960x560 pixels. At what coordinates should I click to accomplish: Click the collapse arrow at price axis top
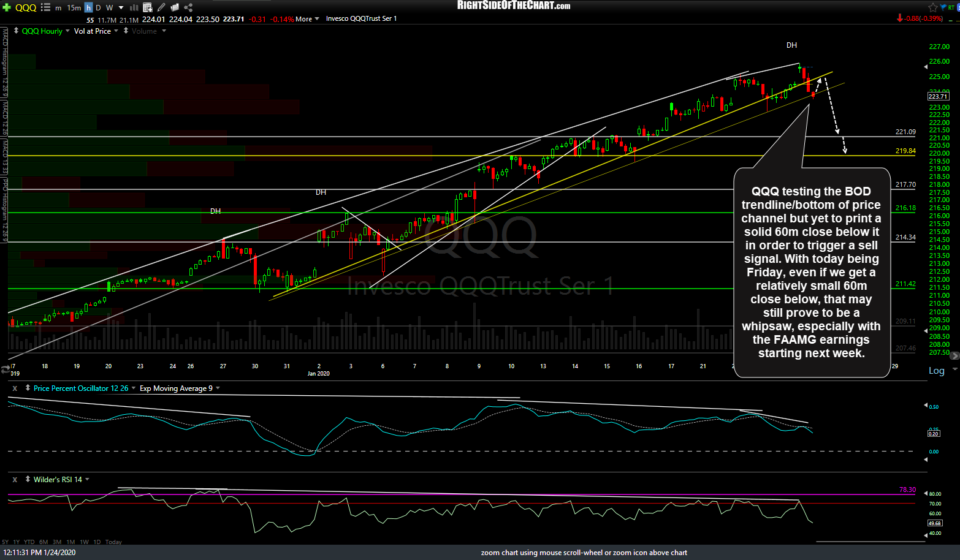pyautogui.click(x=926, y=67)
